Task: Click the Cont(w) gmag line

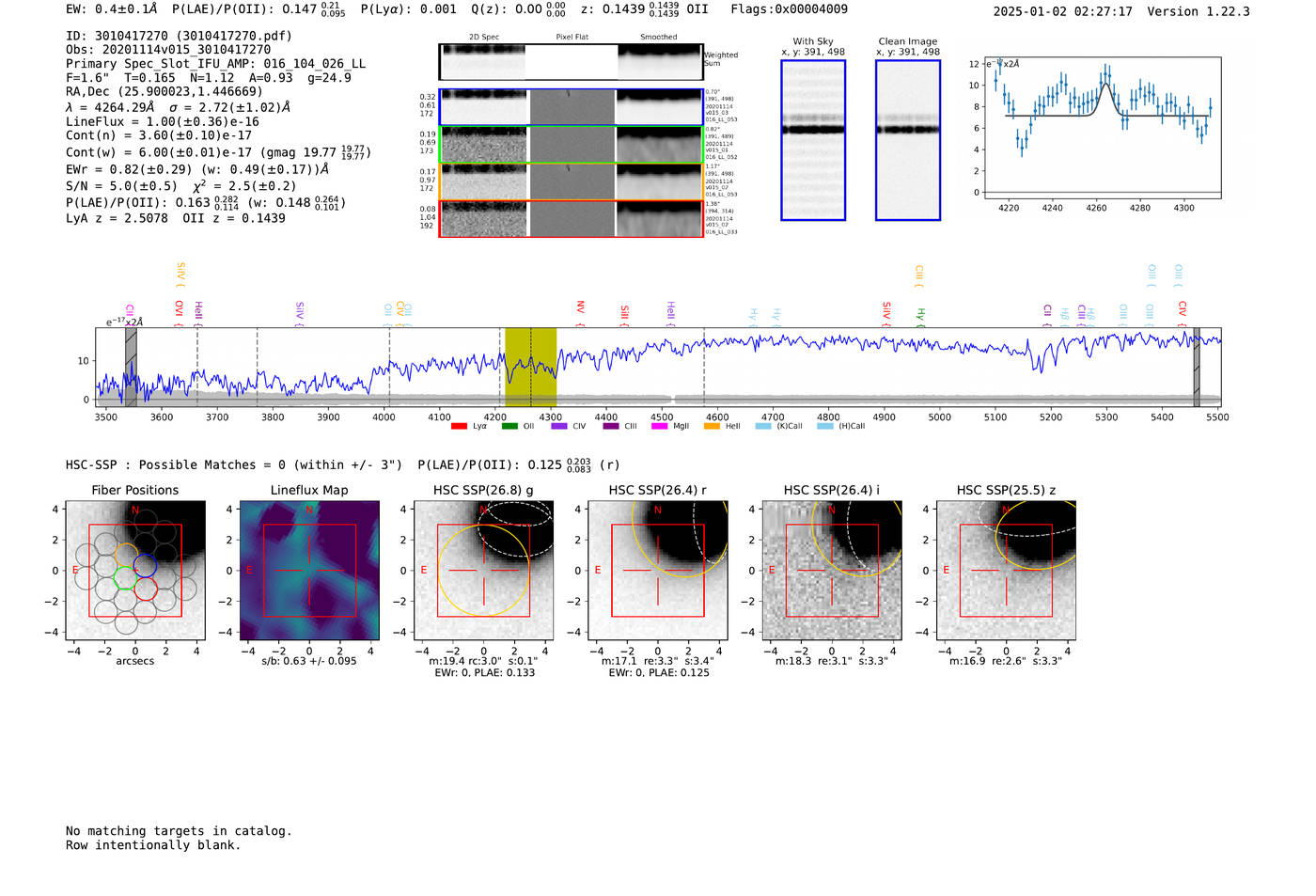Action: 218,151
